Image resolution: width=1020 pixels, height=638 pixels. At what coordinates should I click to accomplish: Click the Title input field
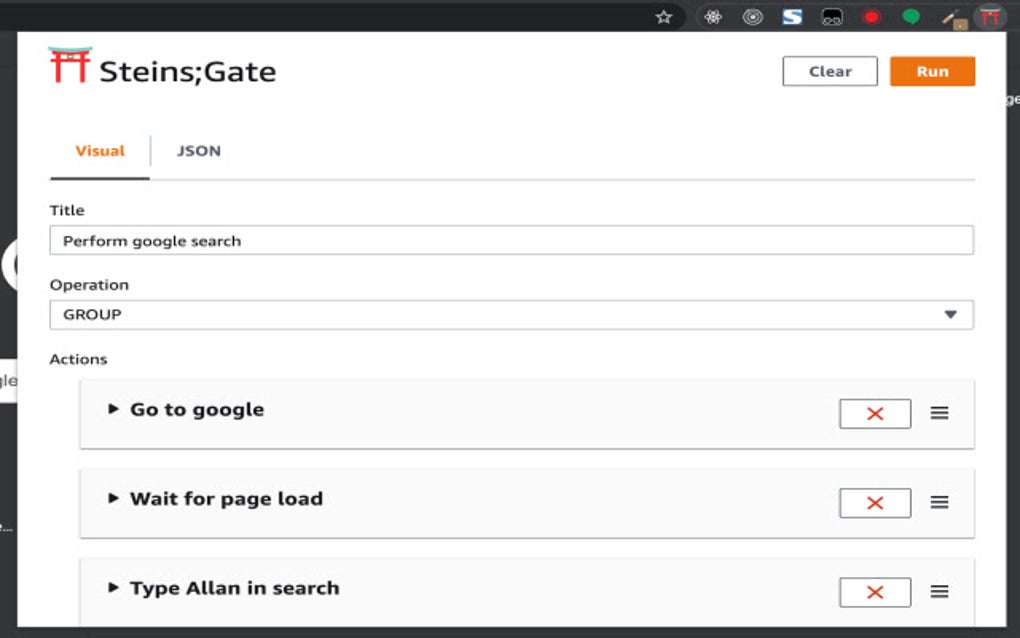511,240
